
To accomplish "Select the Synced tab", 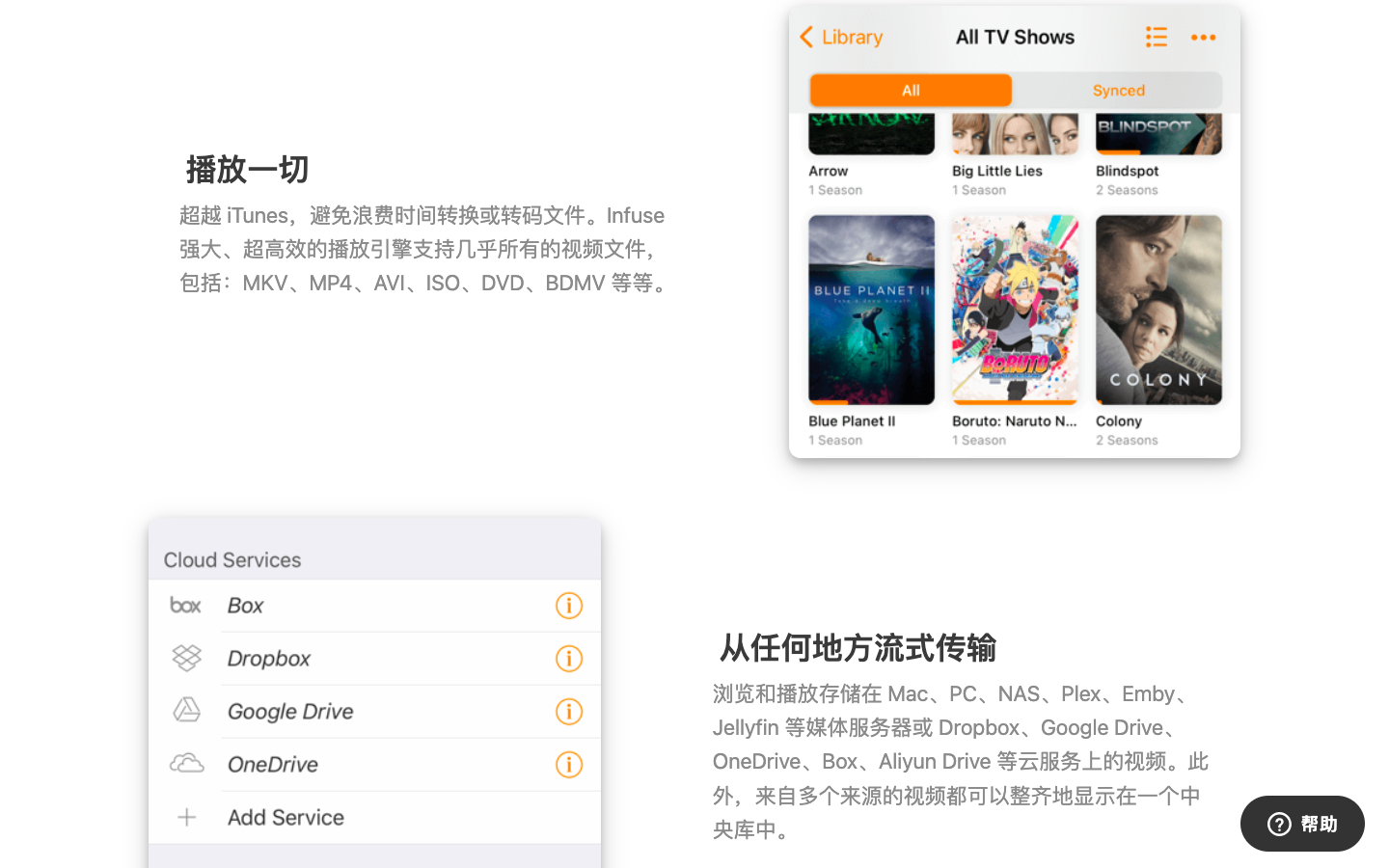I will tap(1118, 90).
